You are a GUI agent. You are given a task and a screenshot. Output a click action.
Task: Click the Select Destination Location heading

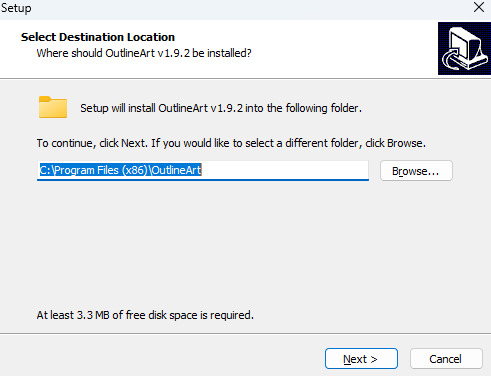[98, 37]
